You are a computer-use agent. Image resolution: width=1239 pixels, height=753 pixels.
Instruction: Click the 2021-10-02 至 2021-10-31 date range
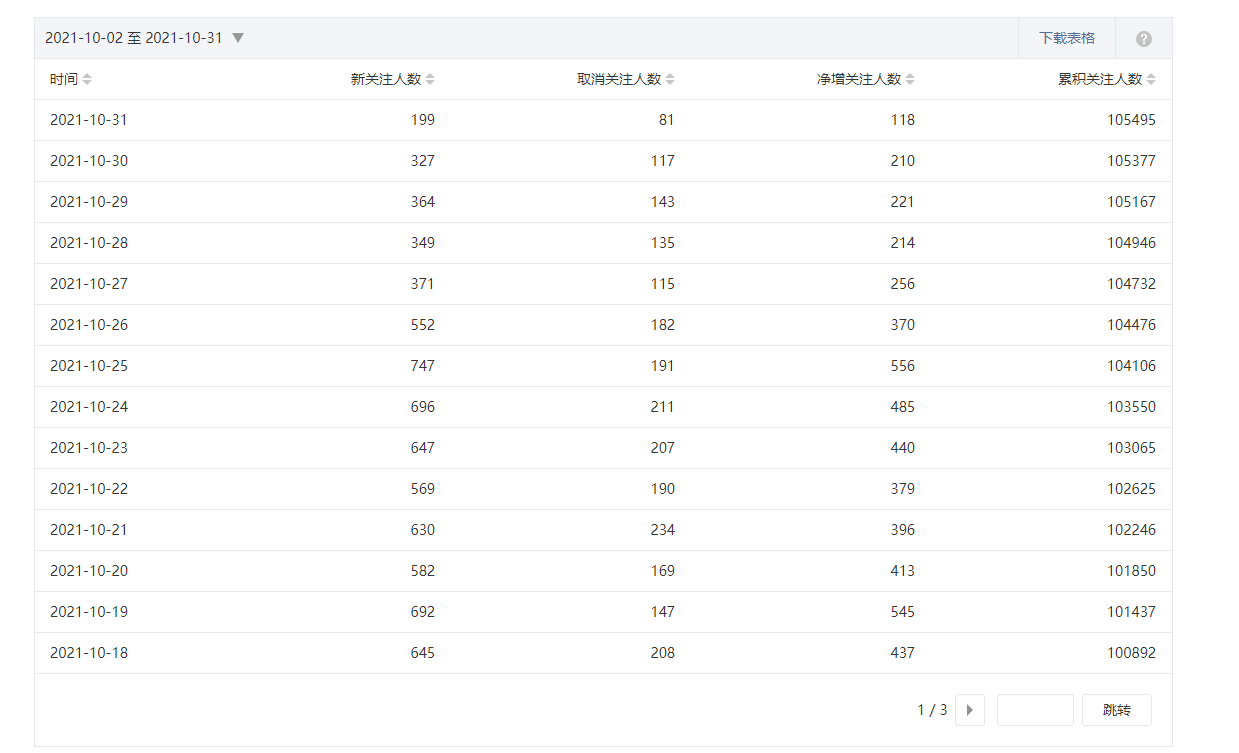pyautogui.click(x=134, y=38)
